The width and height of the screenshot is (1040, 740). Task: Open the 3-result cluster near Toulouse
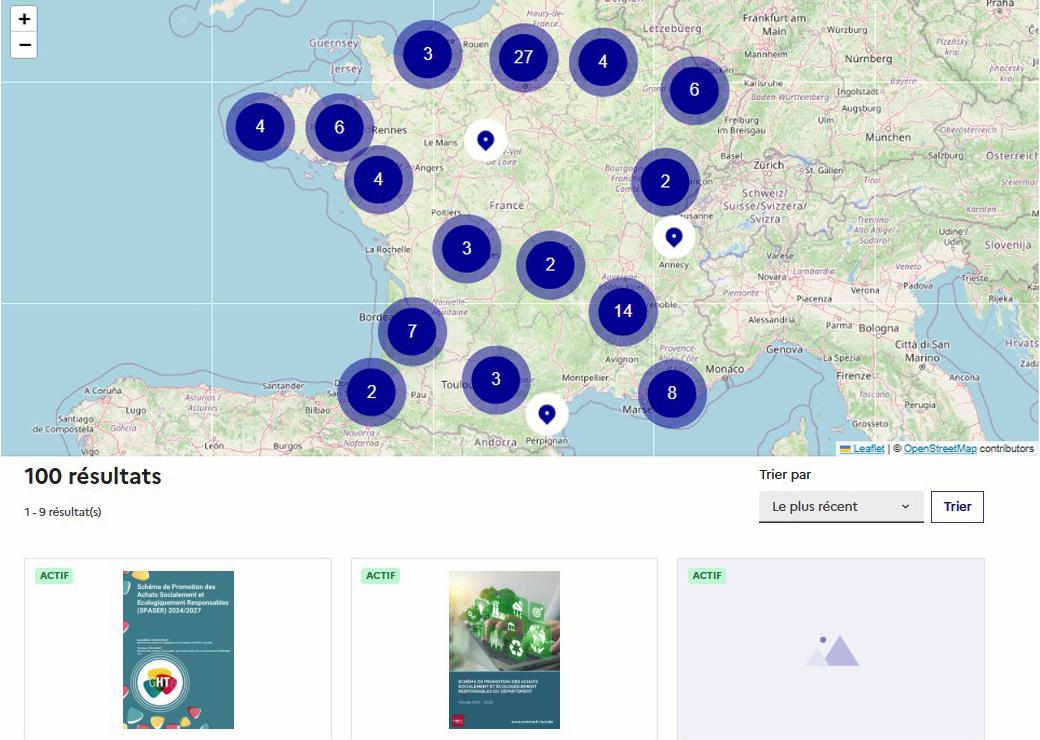(x=495, y=379)
